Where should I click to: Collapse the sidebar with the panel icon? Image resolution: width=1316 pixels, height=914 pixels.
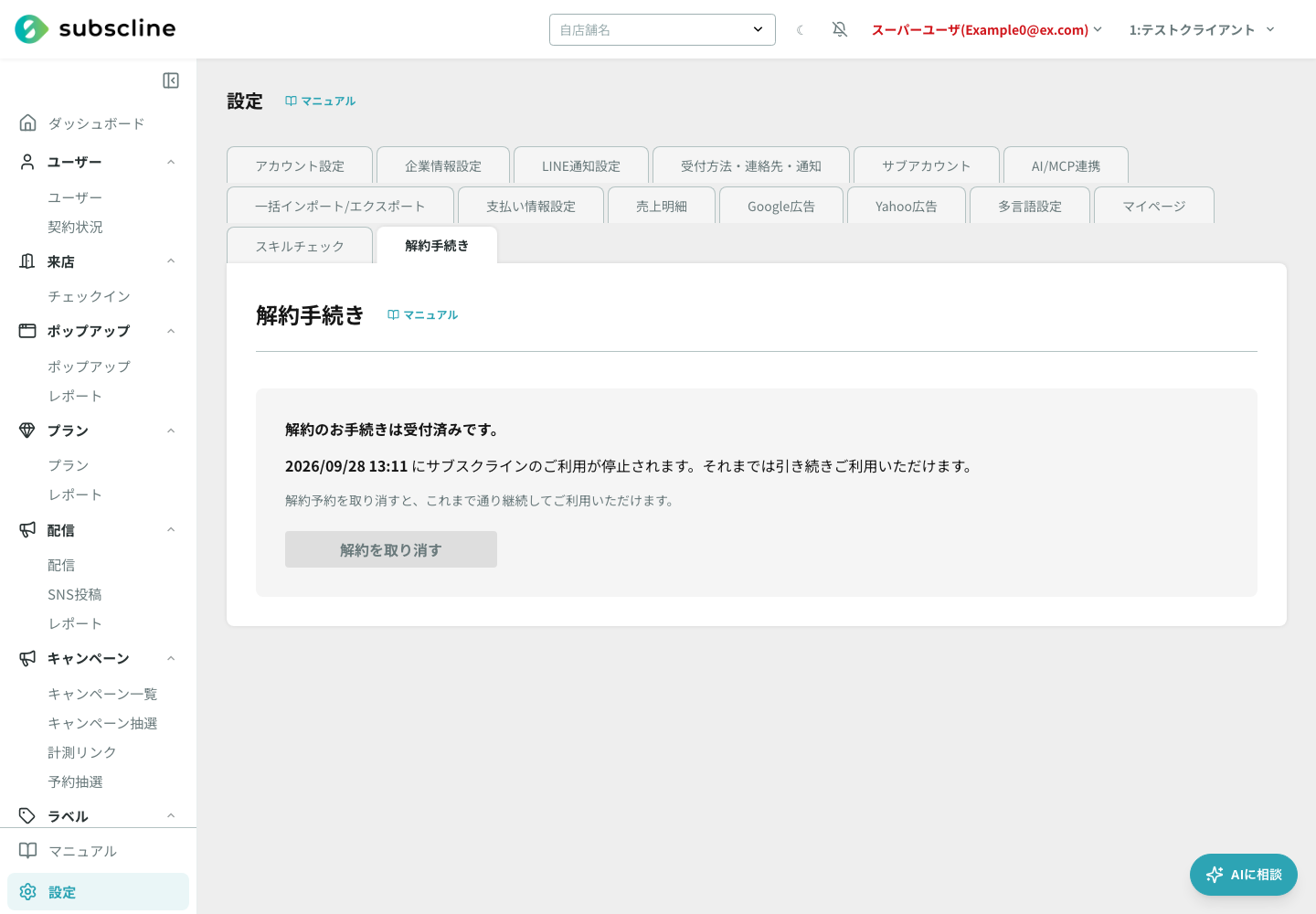171,80
